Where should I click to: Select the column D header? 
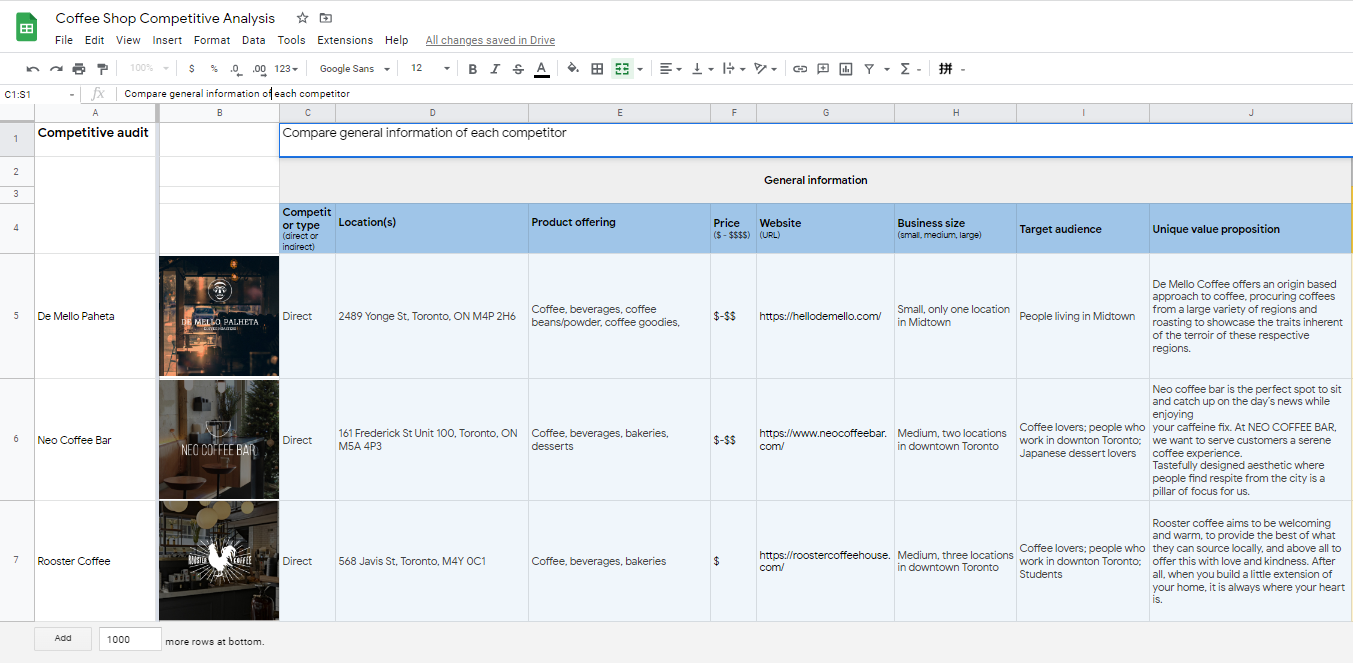432,113
